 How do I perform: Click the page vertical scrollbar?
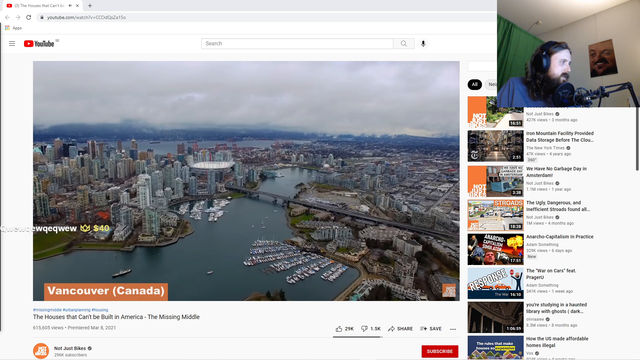(x=637, y=139)
